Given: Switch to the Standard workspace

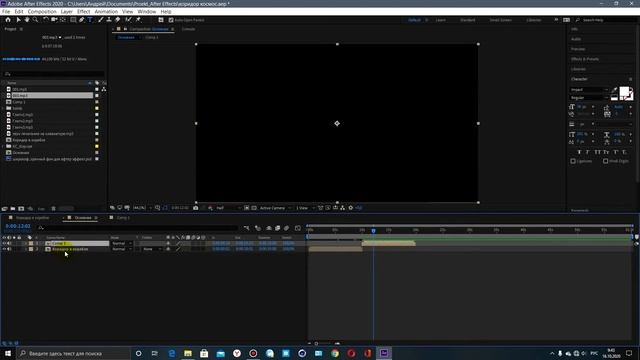Looking at the screenshot, I should tap(468, 20).
